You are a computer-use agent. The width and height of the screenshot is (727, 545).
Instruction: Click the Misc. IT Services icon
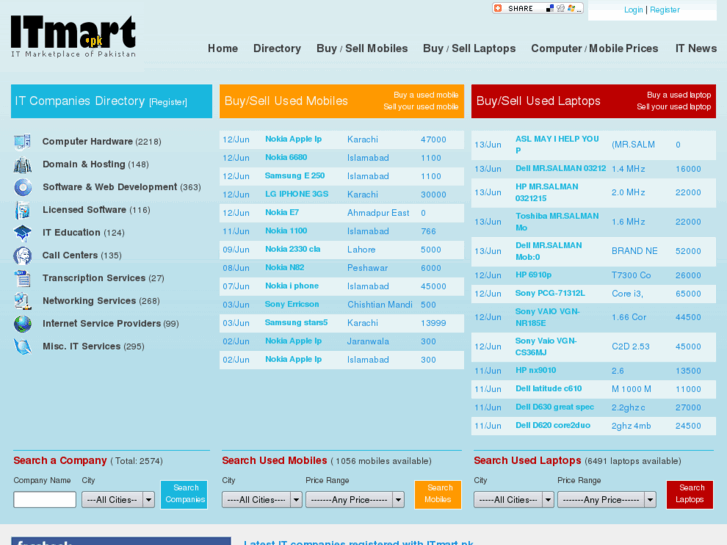pos(22,346)
